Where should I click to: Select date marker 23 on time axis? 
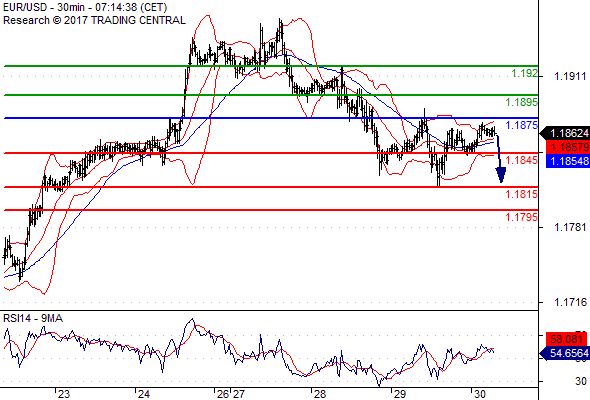point(64,394)
